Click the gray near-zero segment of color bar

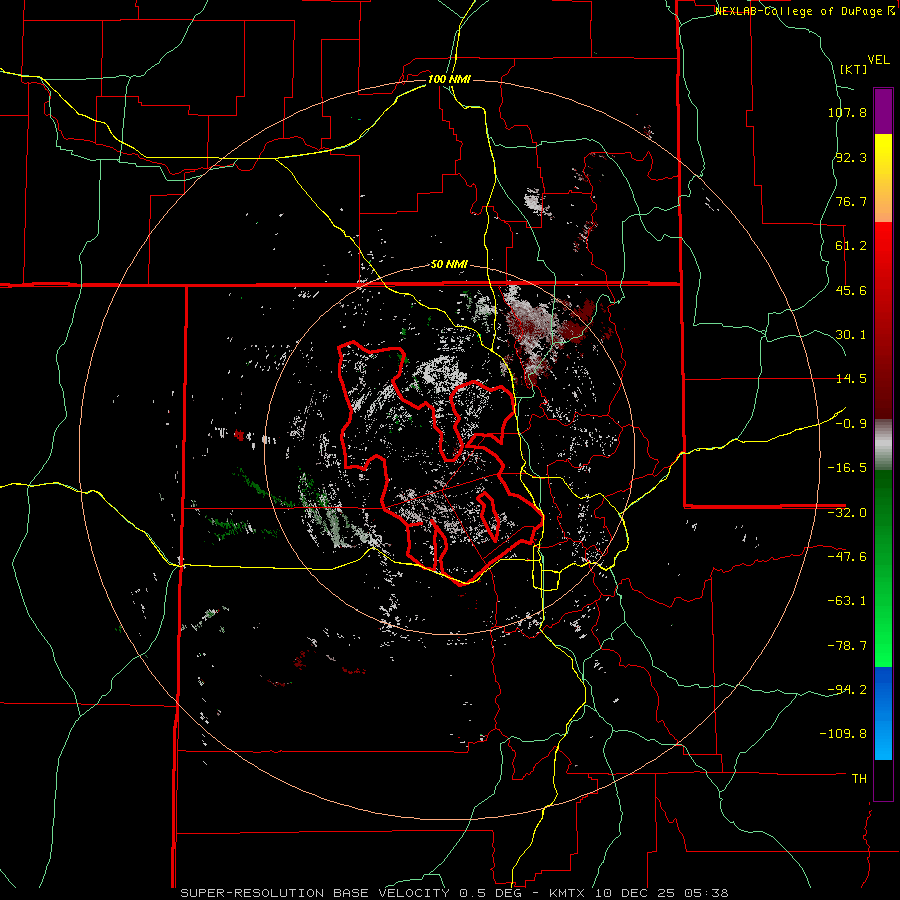pyautogui.click(x=883, y=444)
